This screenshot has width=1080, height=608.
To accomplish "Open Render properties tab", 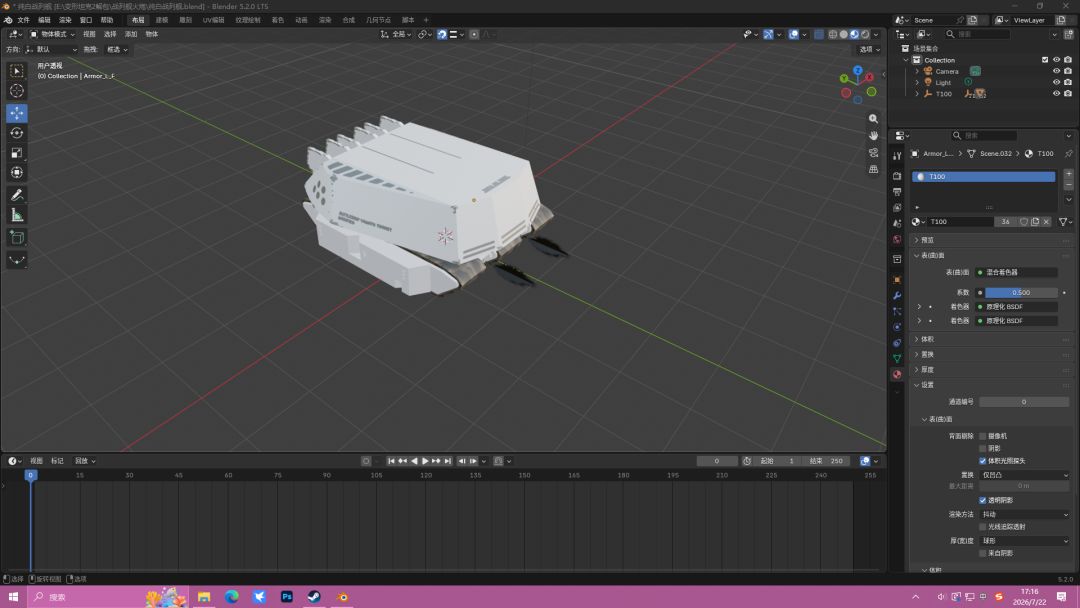I will click(897, 176).
